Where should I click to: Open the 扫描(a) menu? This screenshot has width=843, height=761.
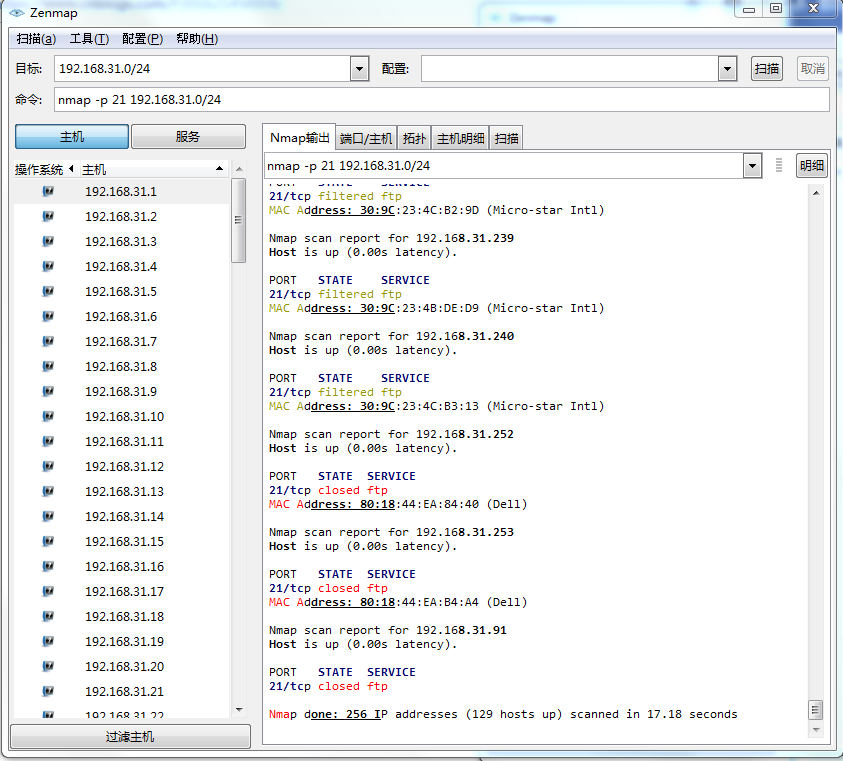36,39
